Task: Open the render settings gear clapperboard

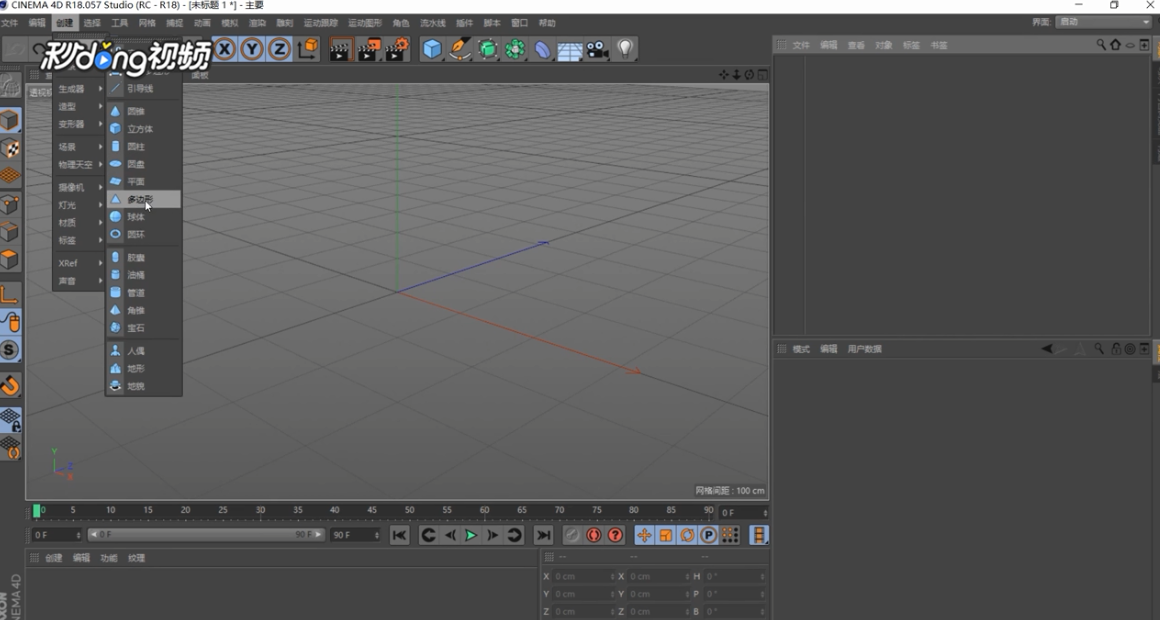Action: tap(397, 50)
